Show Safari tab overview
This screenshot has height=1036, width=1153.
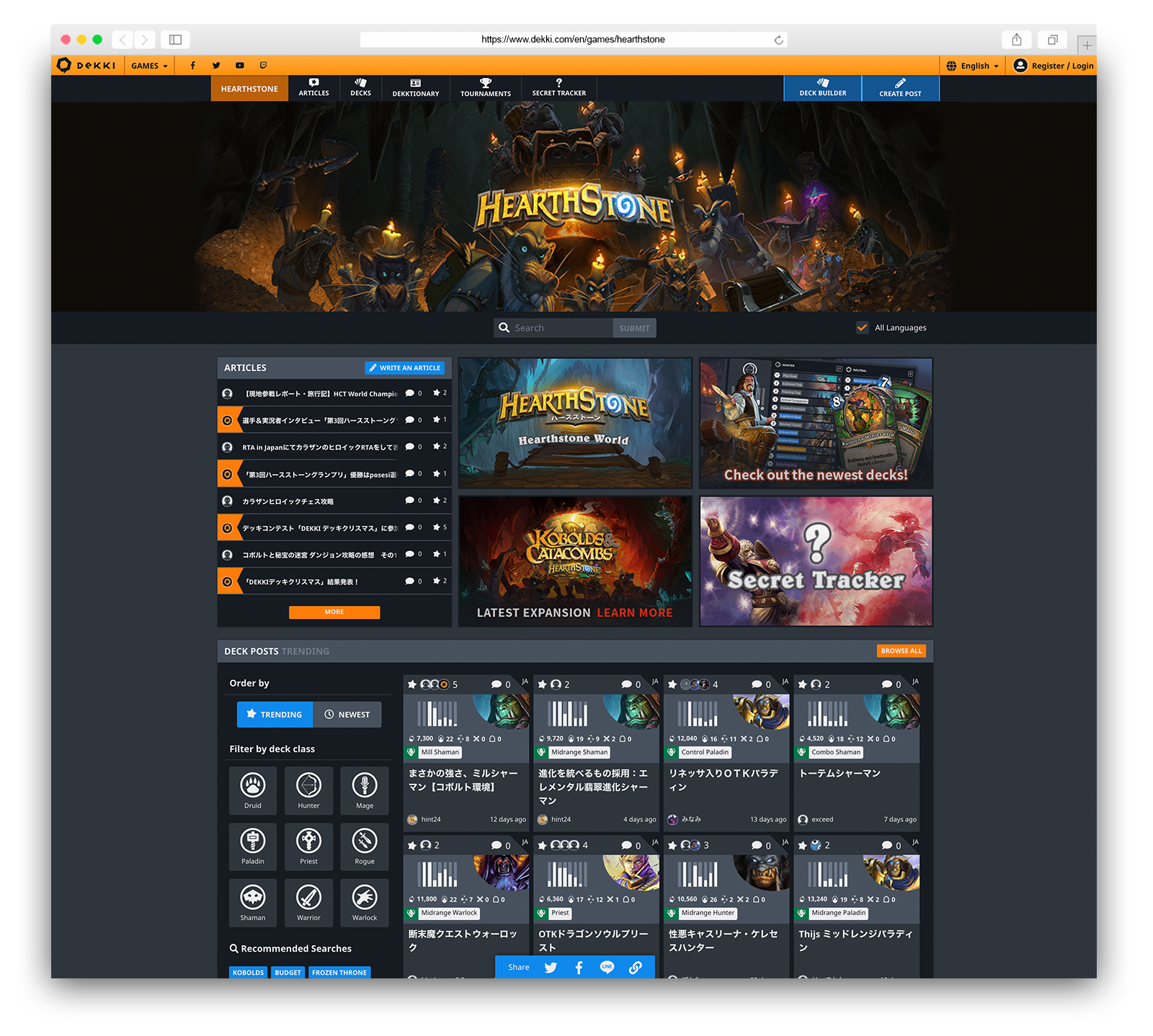1053,40
